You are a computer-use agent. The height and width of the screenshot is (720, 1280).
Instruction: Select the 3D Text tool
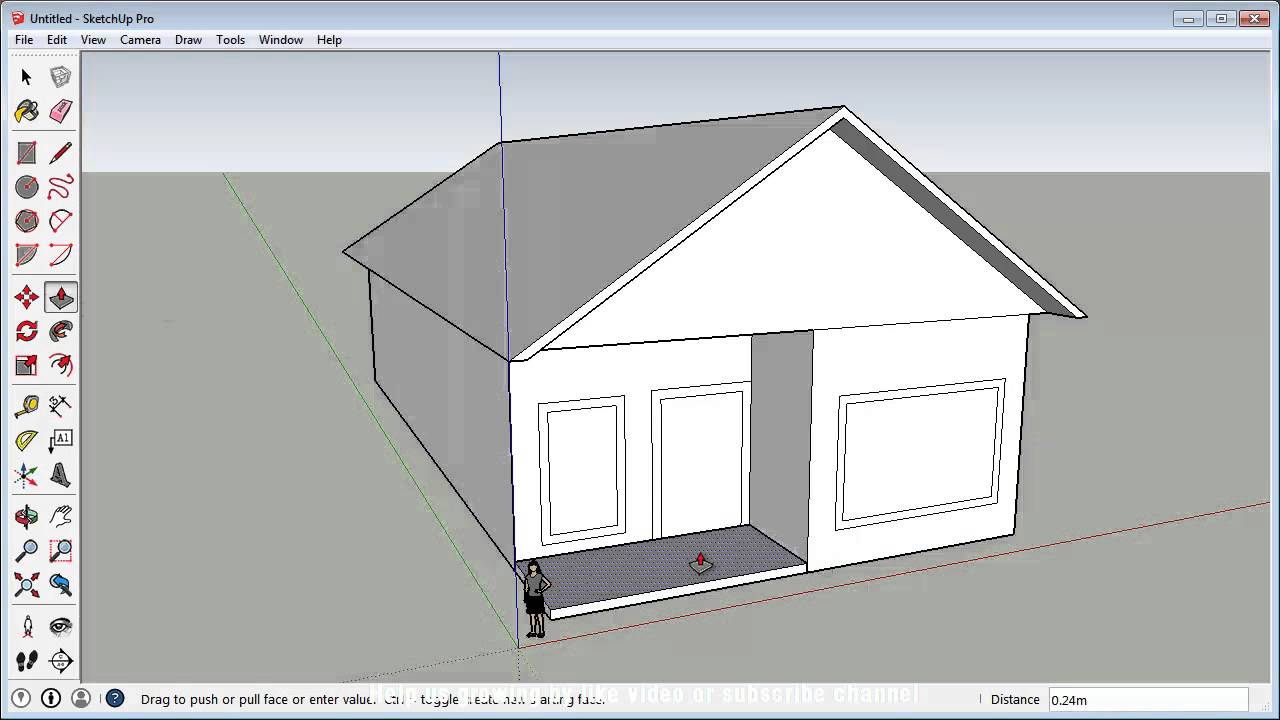pyautogui.click(x=61, y=474)
